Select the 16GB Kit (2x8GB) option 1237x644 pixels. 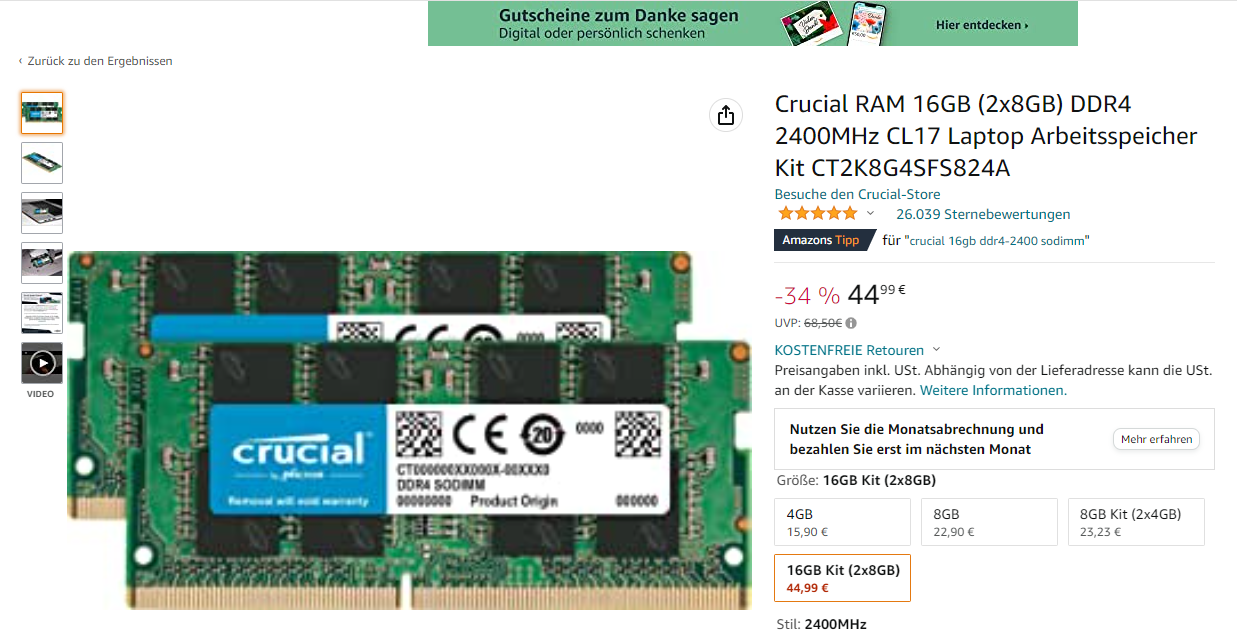(x=843, y=578)
